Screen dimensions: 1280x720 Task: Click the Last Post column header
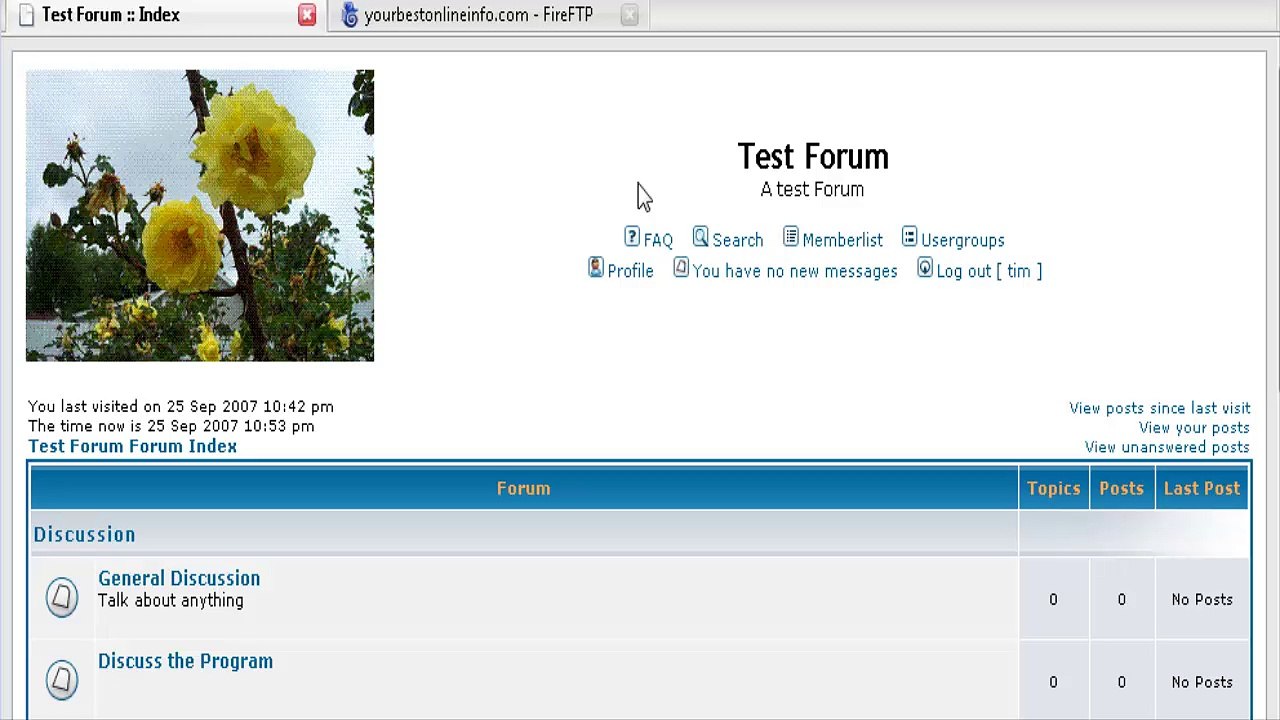pyautogui.click(x=1202, y=488)
